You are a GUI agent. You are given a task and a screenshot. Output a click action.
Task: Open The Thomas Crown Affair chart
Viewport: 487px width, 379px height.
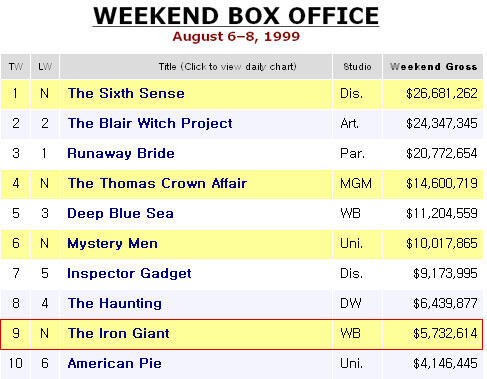157,183
